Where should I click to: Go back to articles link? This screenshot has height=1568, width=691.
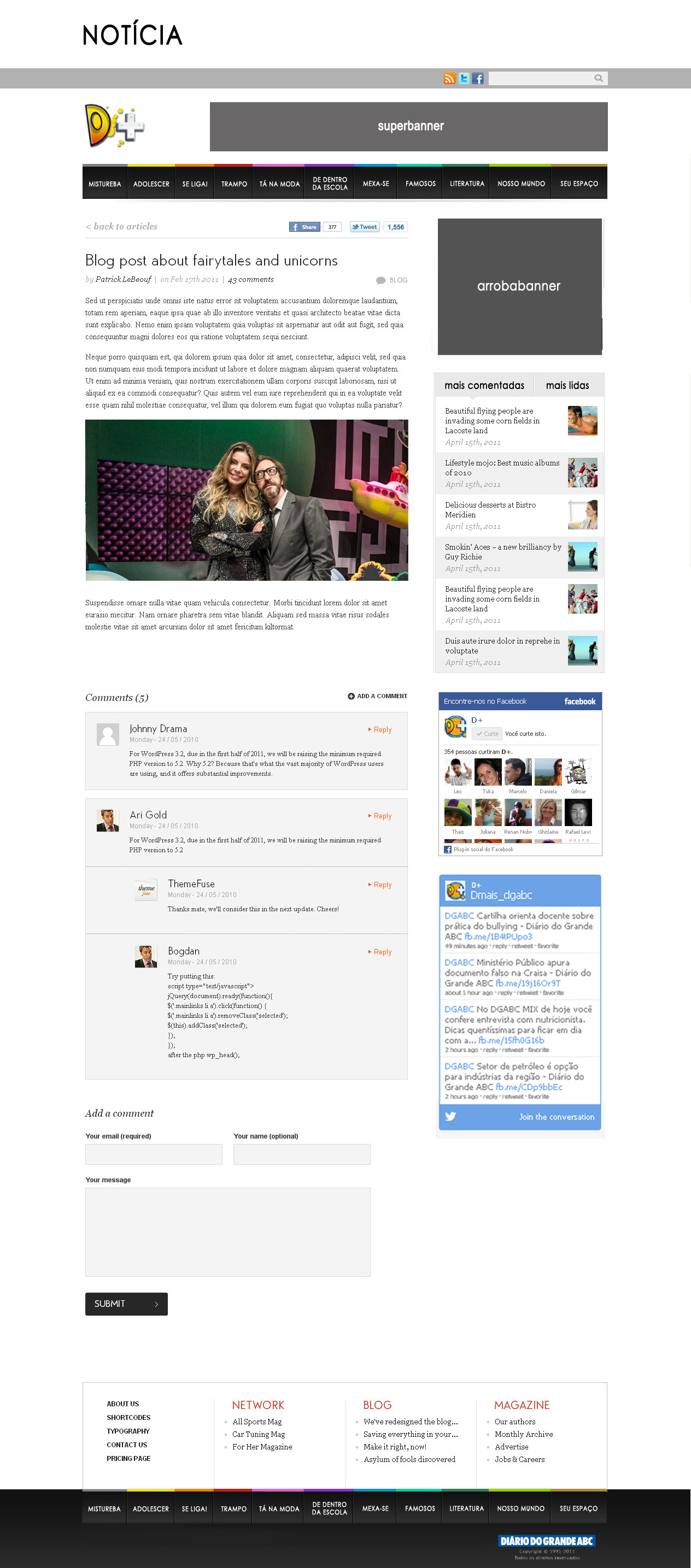click(x=122, y=226)
